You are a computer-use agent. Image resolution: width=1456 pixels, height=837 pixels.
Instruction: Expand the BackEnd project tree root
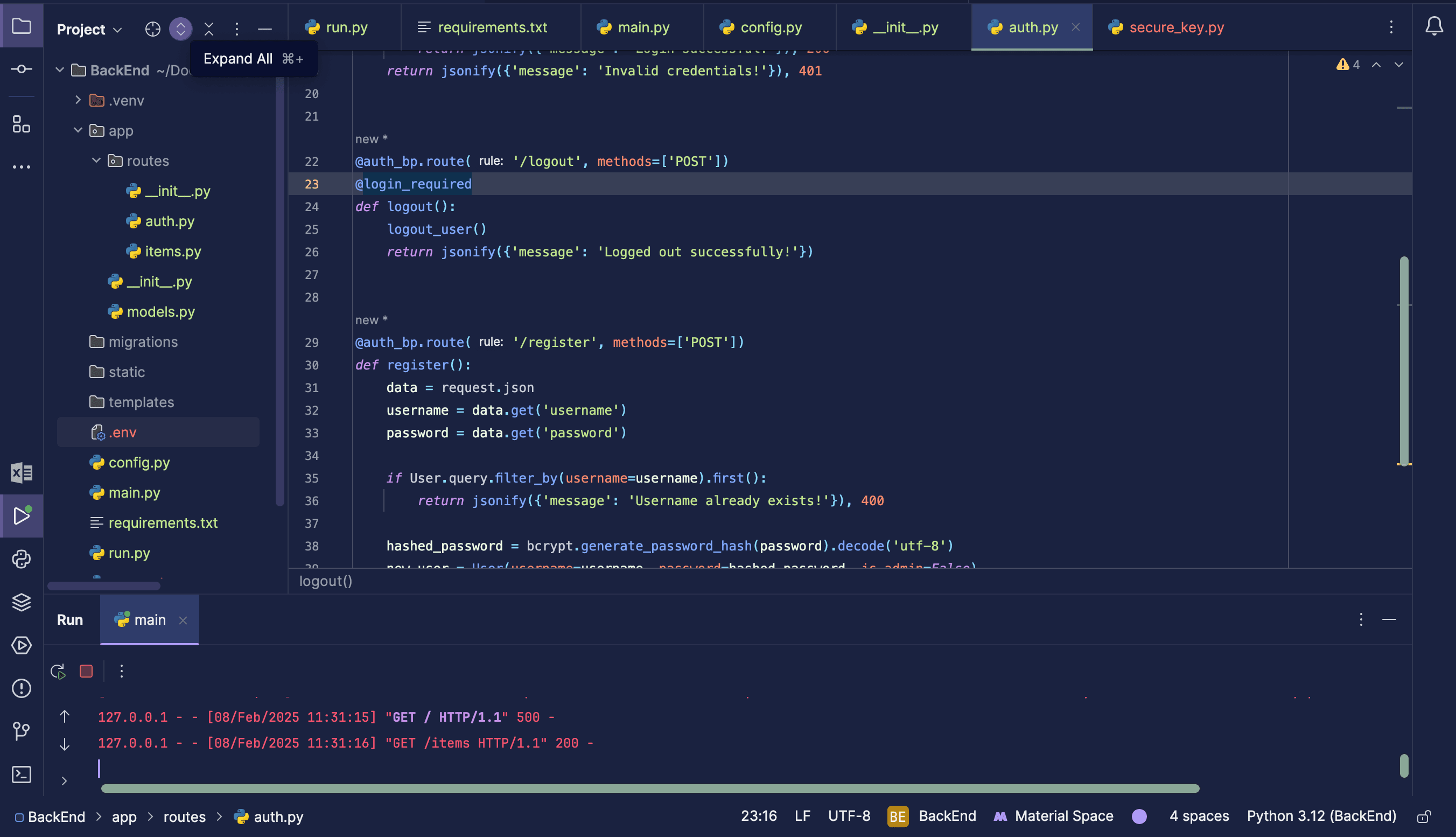tap(62, 71)
